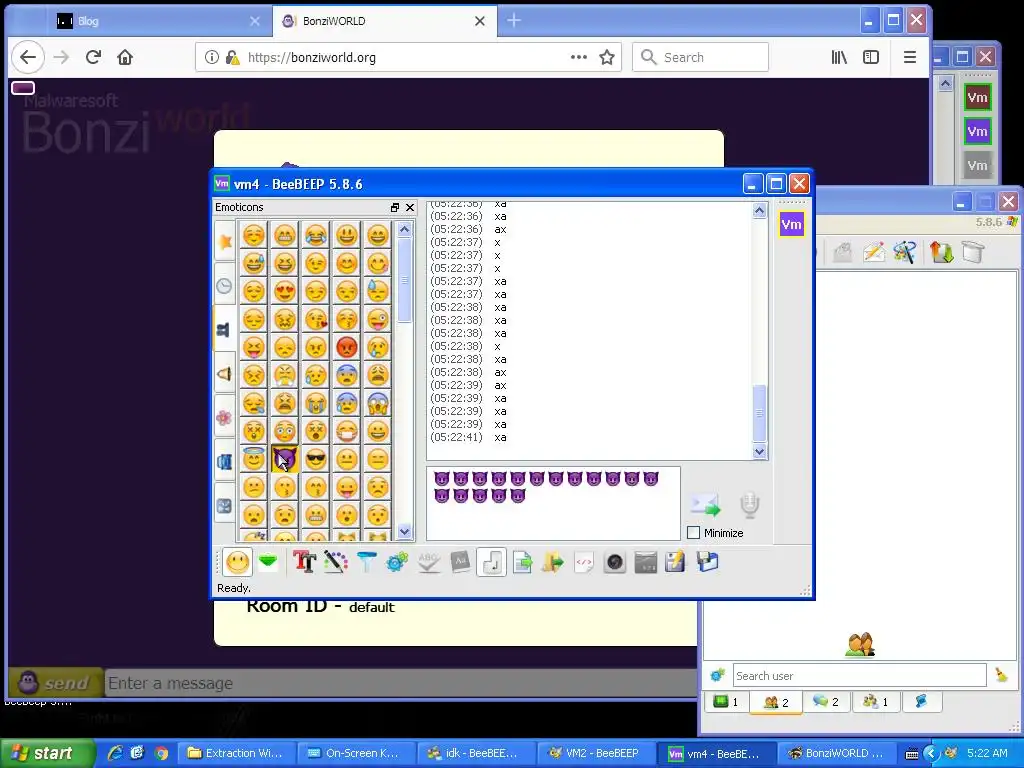Click the pencil envelope compose icon
Viewport: 1024px width, 768px height.
pos(873,252)
